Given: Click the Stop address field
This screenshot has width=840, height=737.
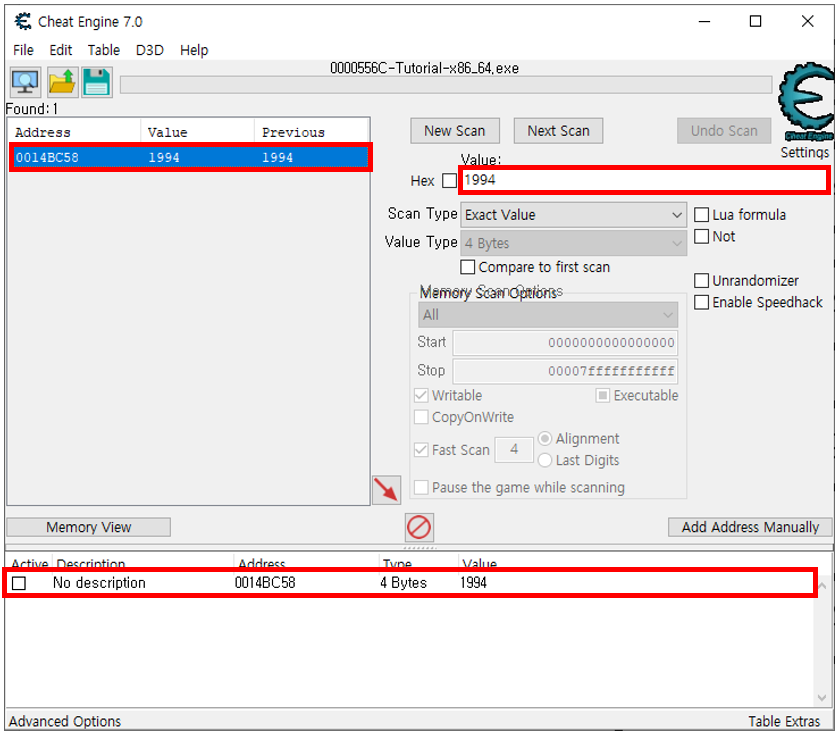Looking at the screenshot, I should click(565, 371).
